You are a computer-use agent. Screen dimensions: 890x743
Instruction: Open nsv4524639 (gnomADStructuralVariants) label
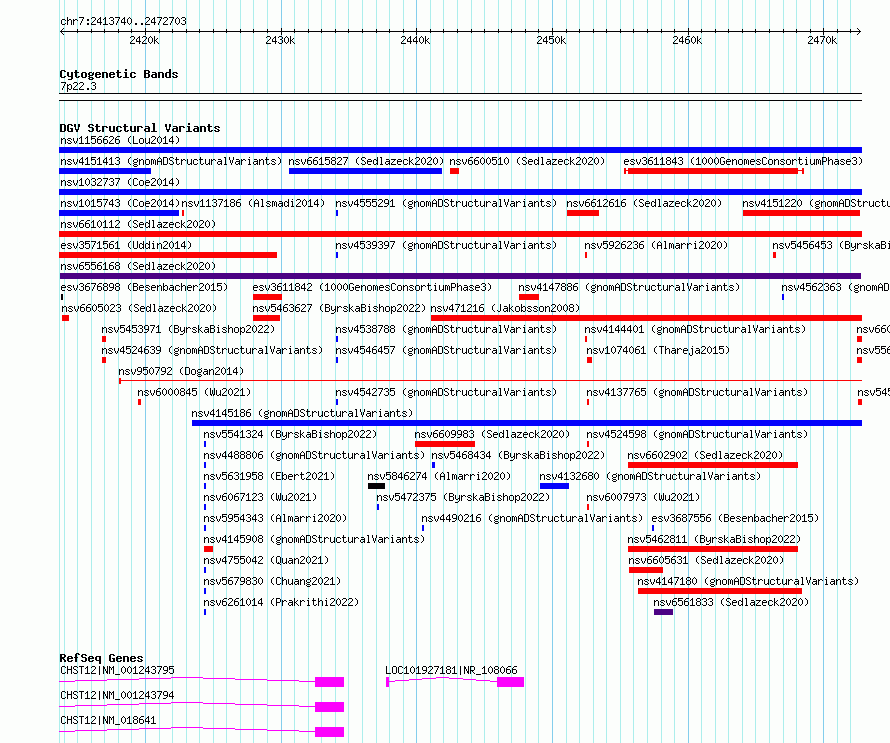[212, 350]
